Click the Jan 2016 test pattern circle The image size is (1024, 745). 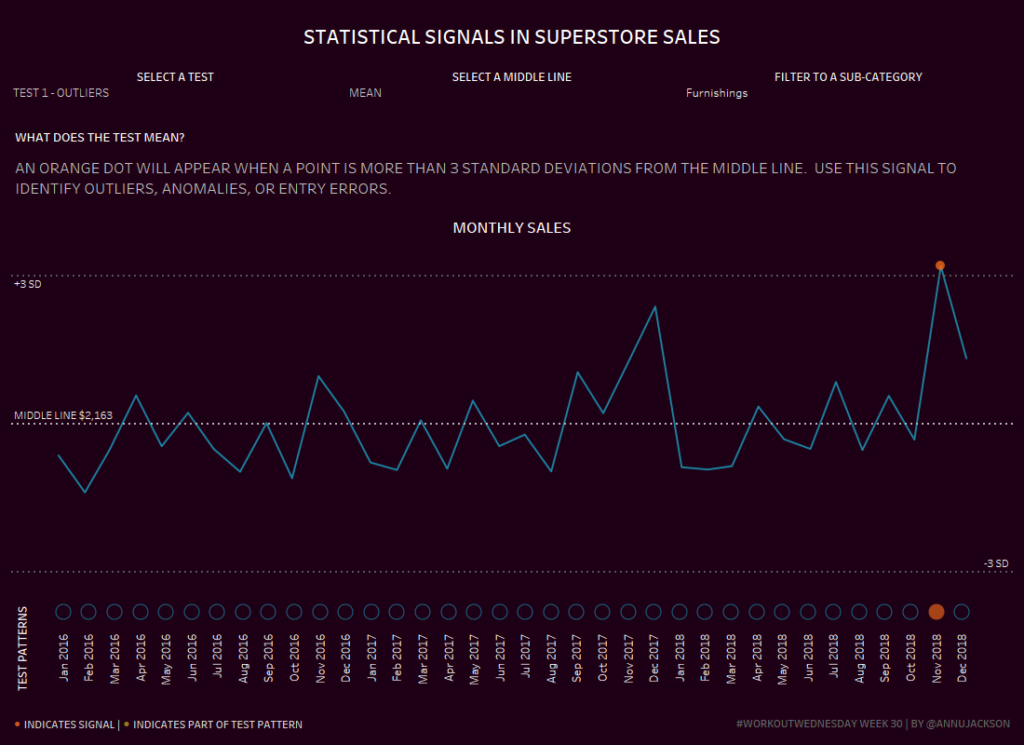coord(63,612)
